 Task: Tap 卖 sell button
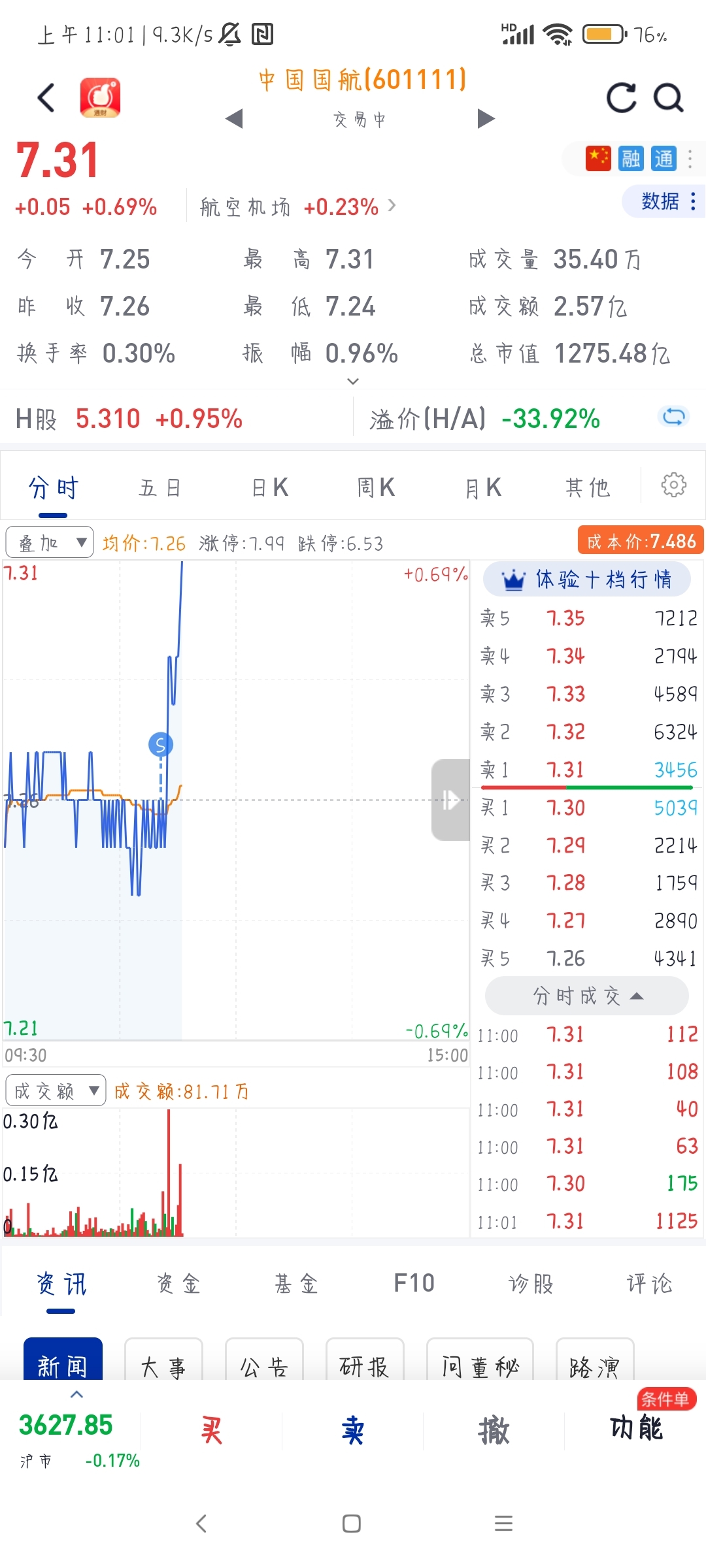[352, 1431]
